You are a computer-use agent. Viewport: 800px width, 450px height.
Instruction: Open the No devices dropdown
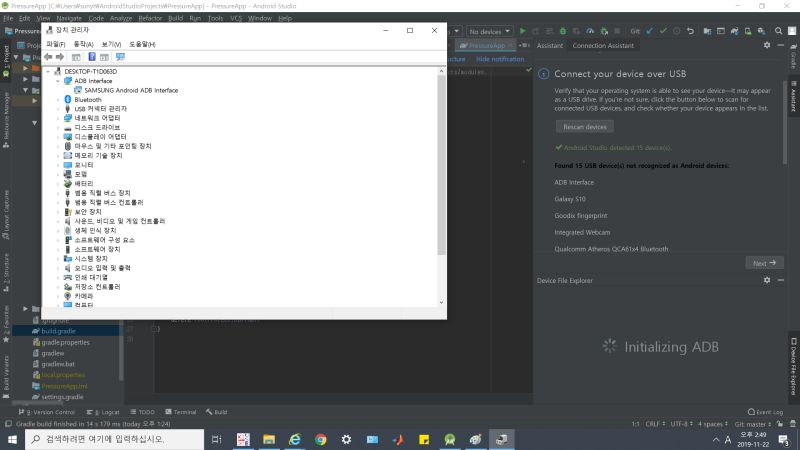[489, 31]
